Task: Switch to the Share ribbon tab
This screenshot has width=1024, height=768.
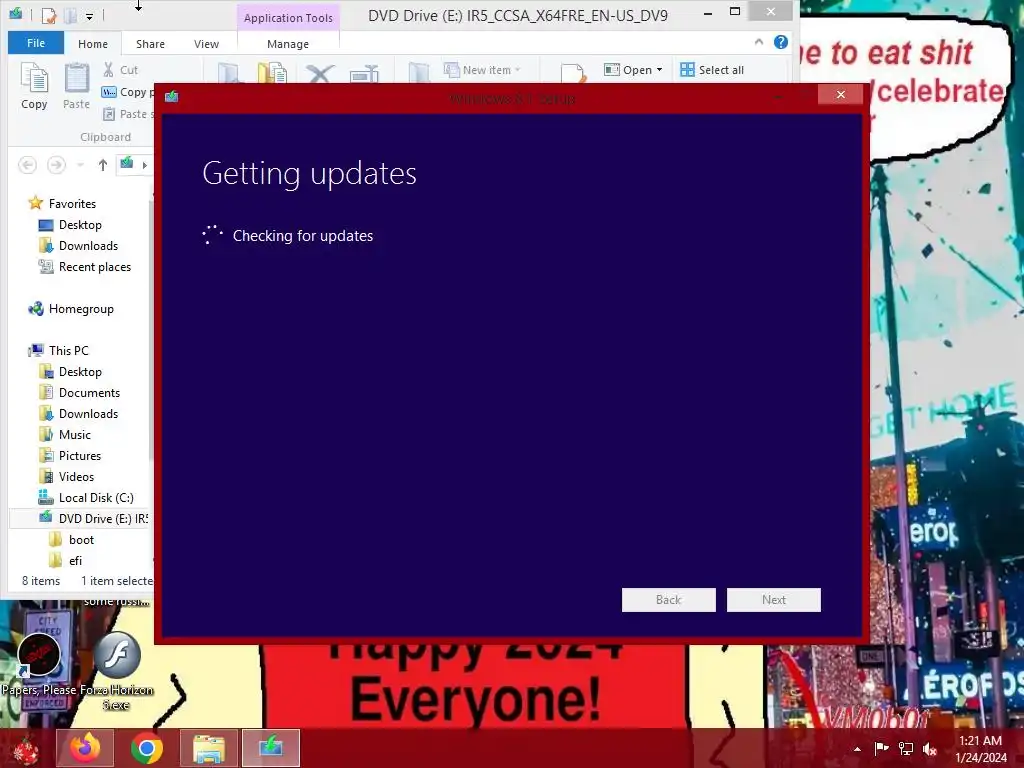Action: [150, 44]
